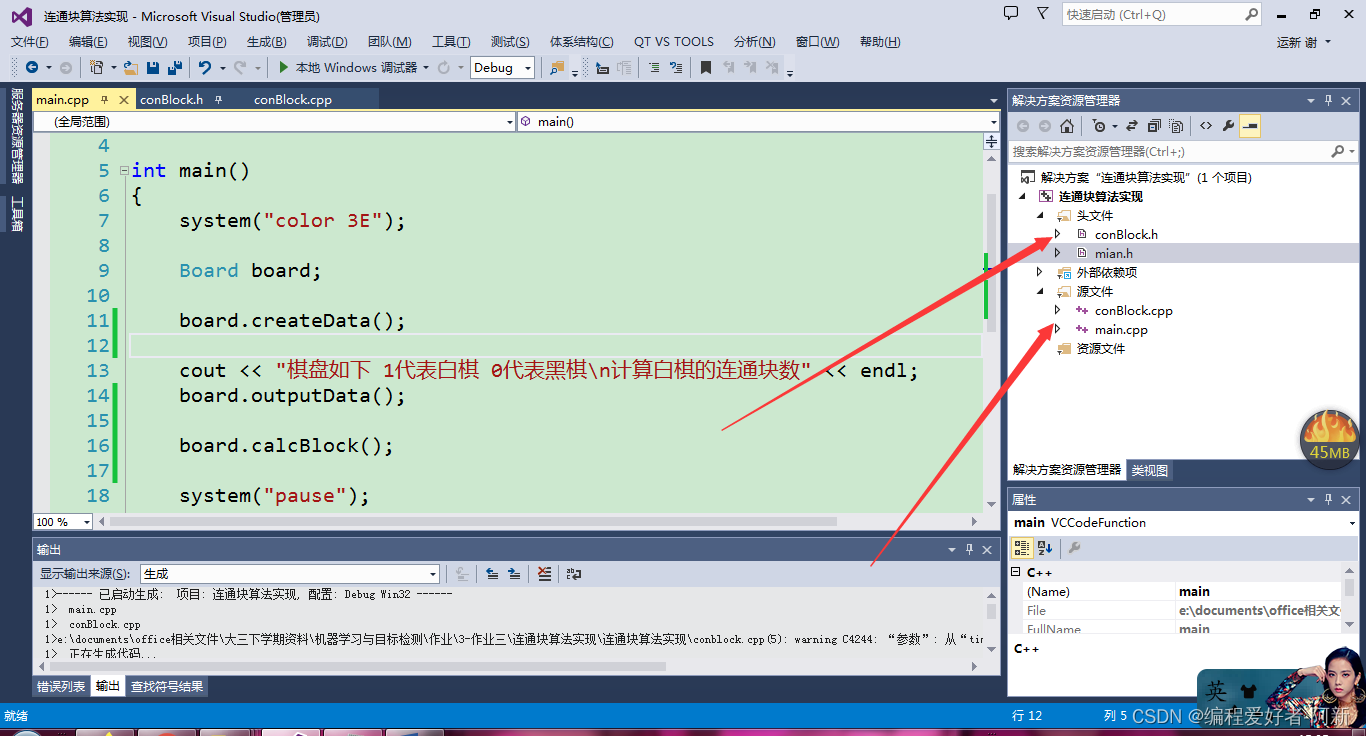Expand the conBlock.h tree node
Screen dimensions: 1366x736
[x=1057, y=234]
